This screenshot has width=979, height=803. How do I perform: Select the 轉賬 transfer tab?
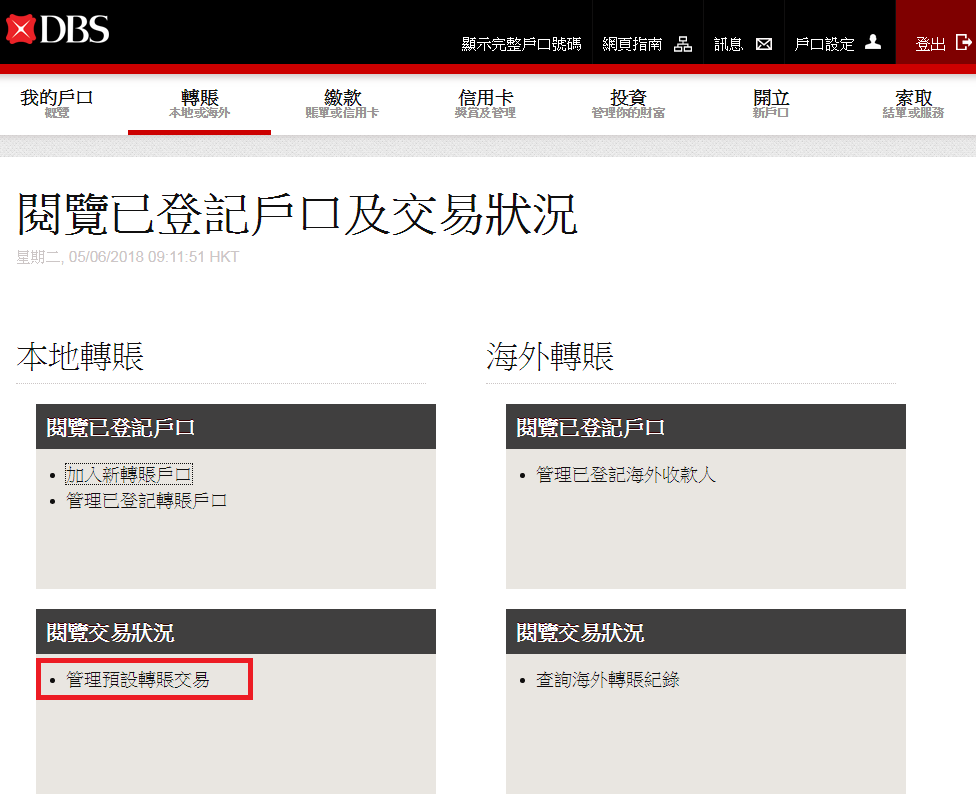click(199, 103)
